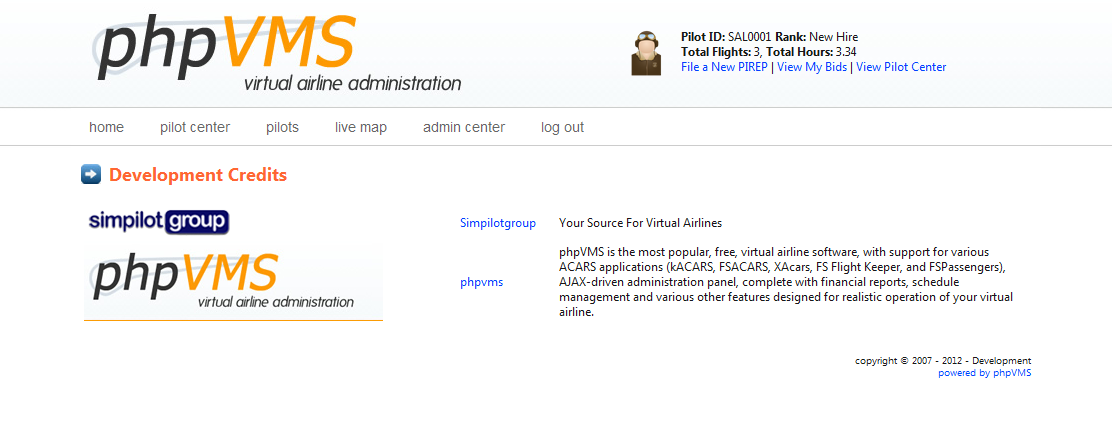The image size is (1112, 437).
Task: Open the pilots menu item
Action: click(282, 128)
